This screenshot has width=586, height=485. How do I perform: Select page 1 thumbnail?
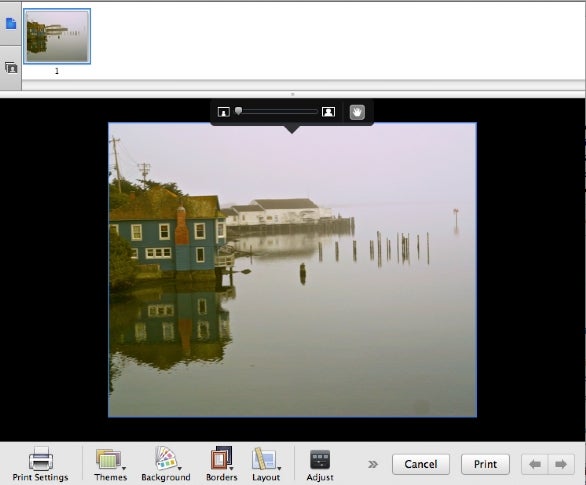coord(57,36)
